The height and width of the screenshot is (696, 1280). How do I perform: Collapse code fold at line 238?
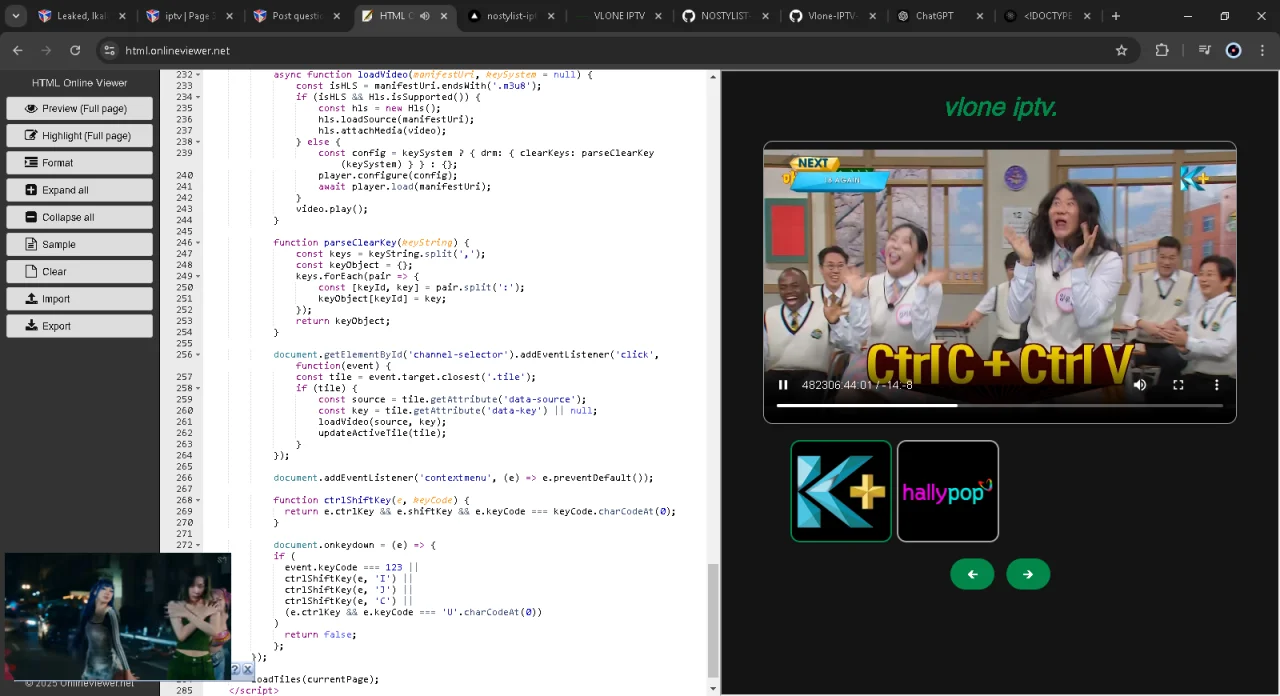coord(198,142)
